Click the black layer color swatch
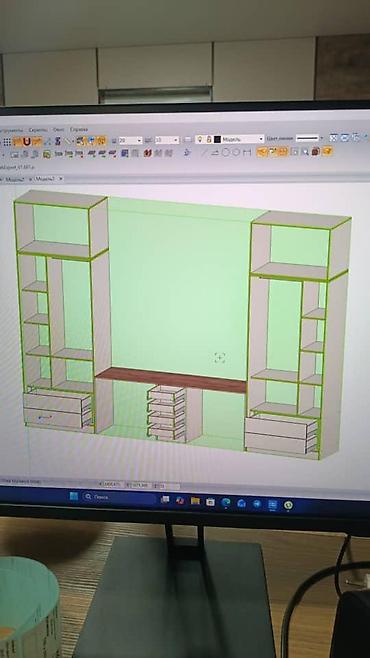370x658 pixels. pyautogui.click(x=217, y=139)
